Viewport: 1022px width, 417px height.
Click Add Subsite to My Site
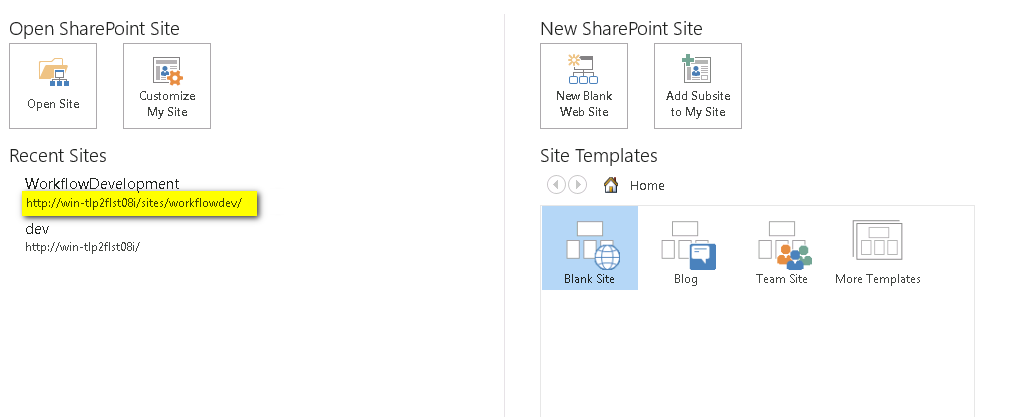pyautogui.click(x=698, y=86)
